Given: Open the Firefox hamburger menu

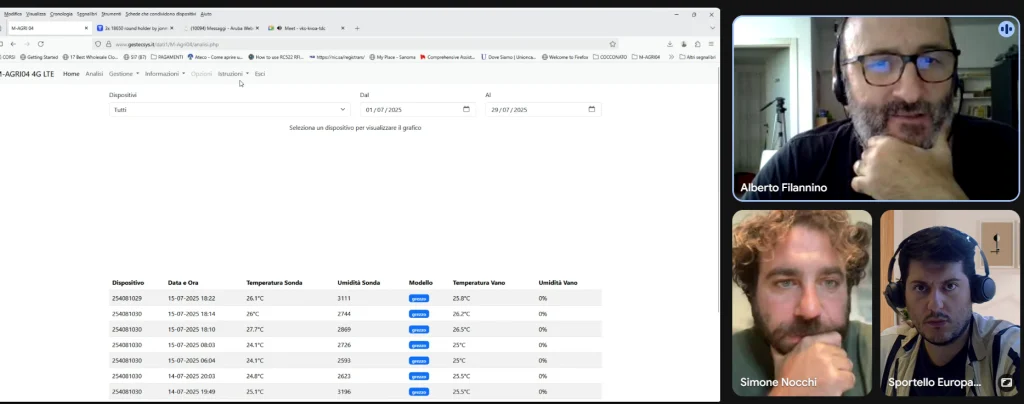Looking at the screenshot, I should click(x=711, y=44).
